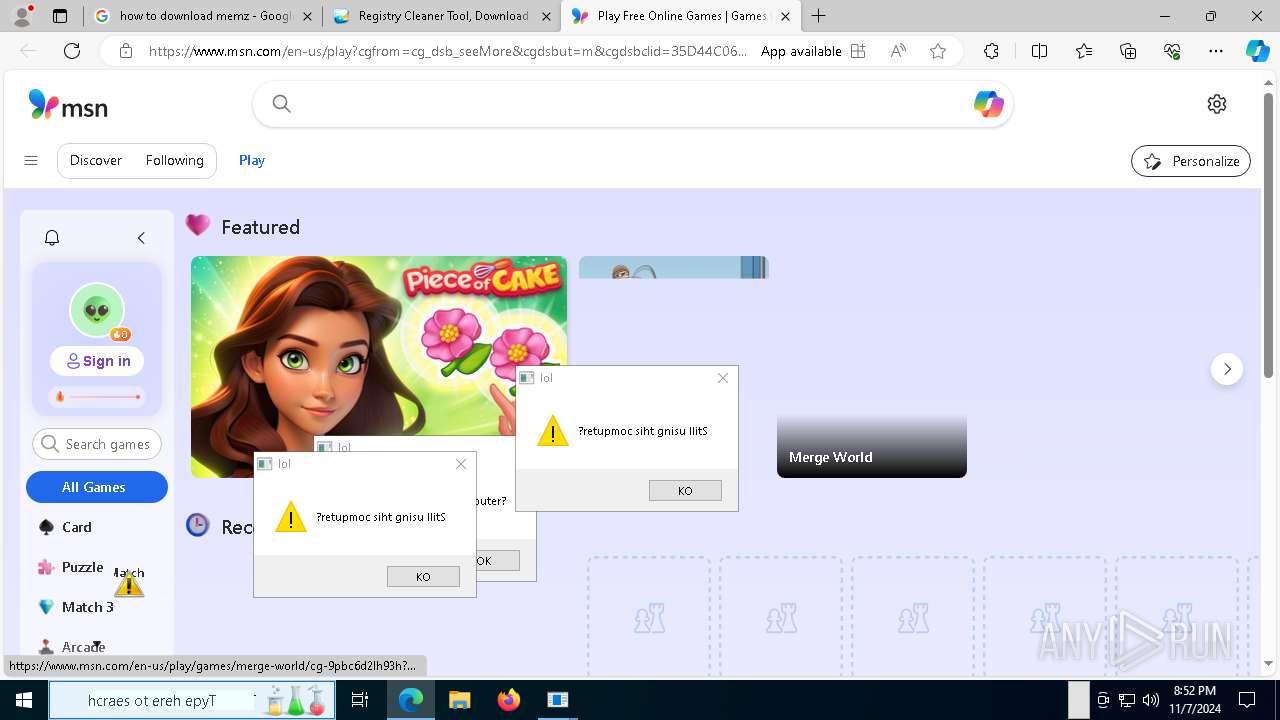
Task: Open Browser essentials icon
Action: pyautogui.click(x=1172, y=51)
